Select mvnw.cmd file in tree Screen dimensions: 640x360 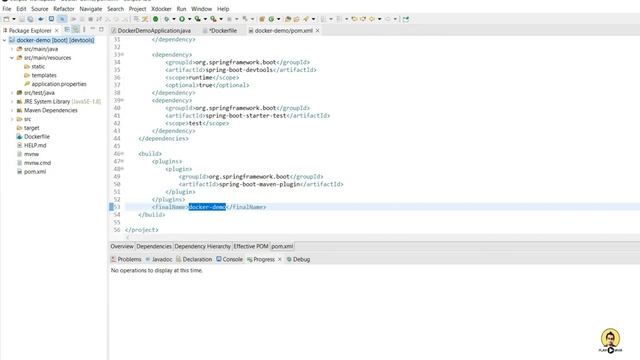34,163
